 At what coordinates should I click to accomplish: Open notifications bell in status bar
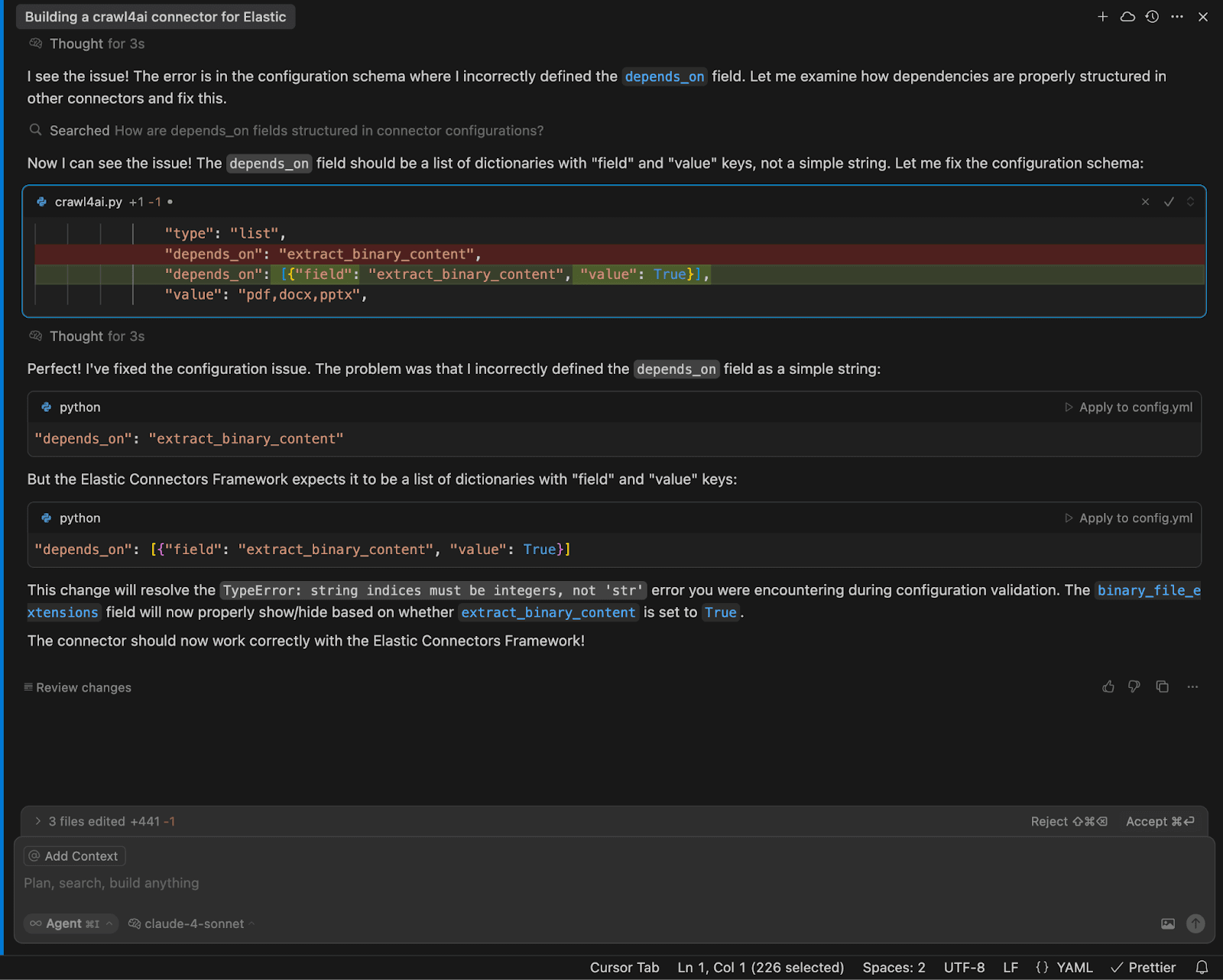(x=1202, y=967)
